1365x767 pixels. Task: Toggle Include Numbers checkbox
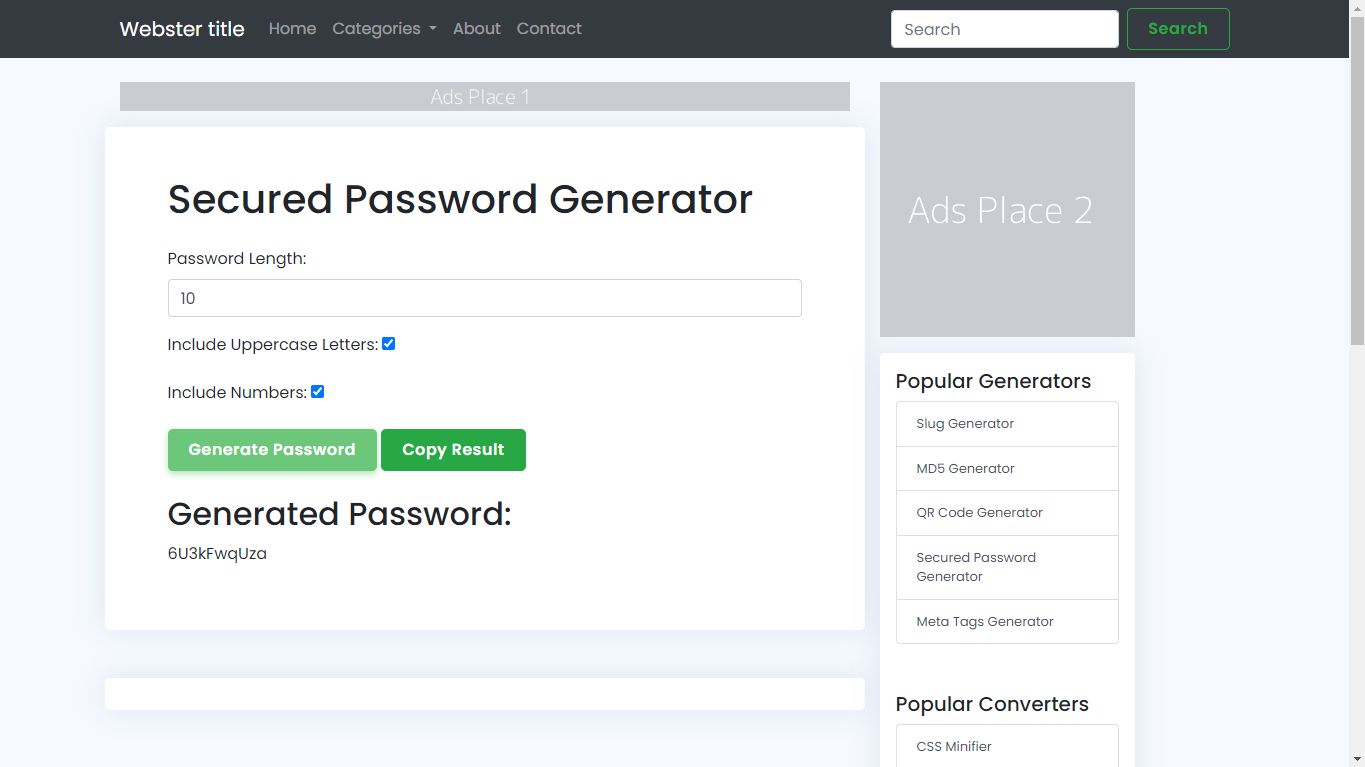point(318,392)
